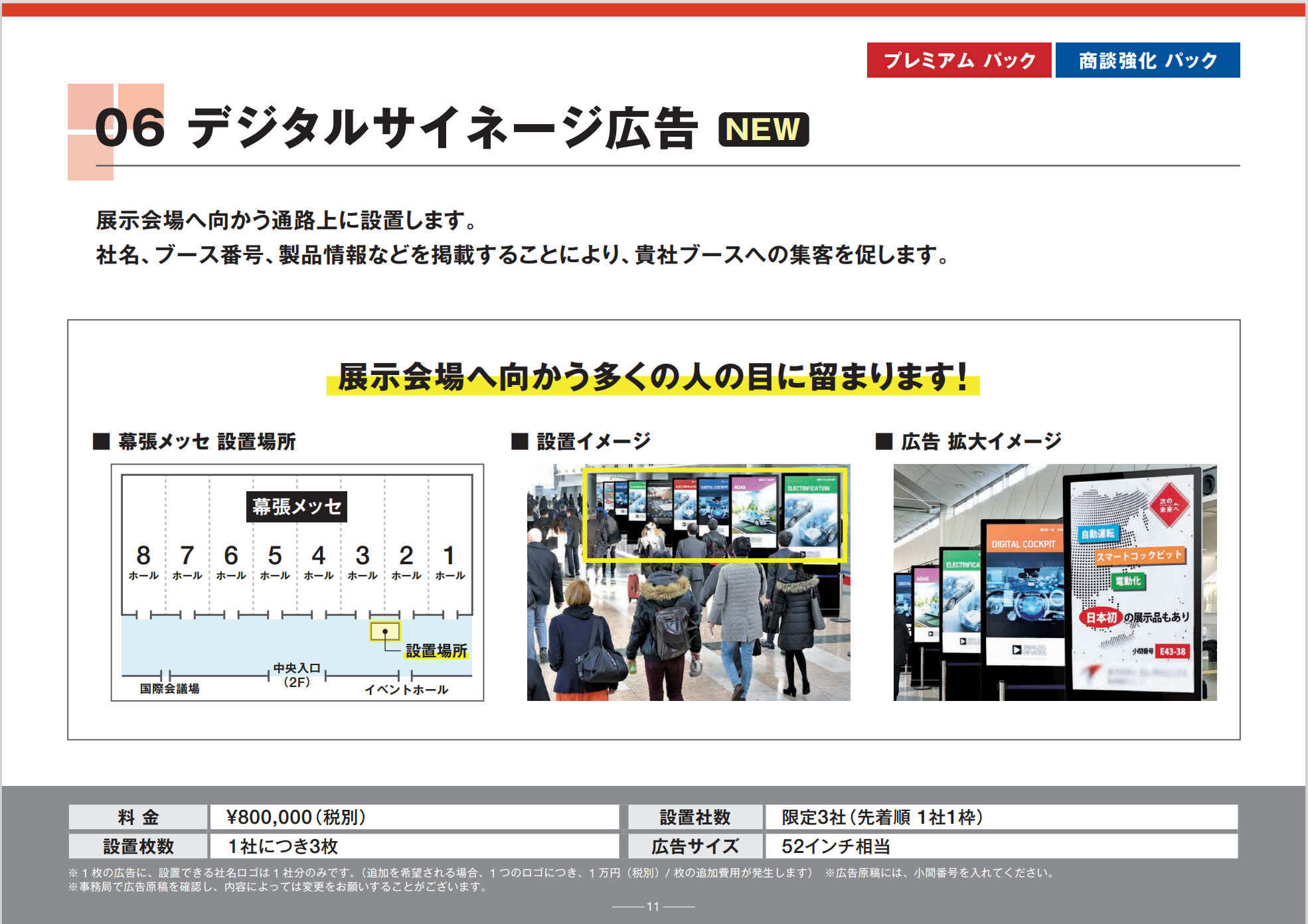
Task: Open the installation image crowd photo
Action: [689, 582]
